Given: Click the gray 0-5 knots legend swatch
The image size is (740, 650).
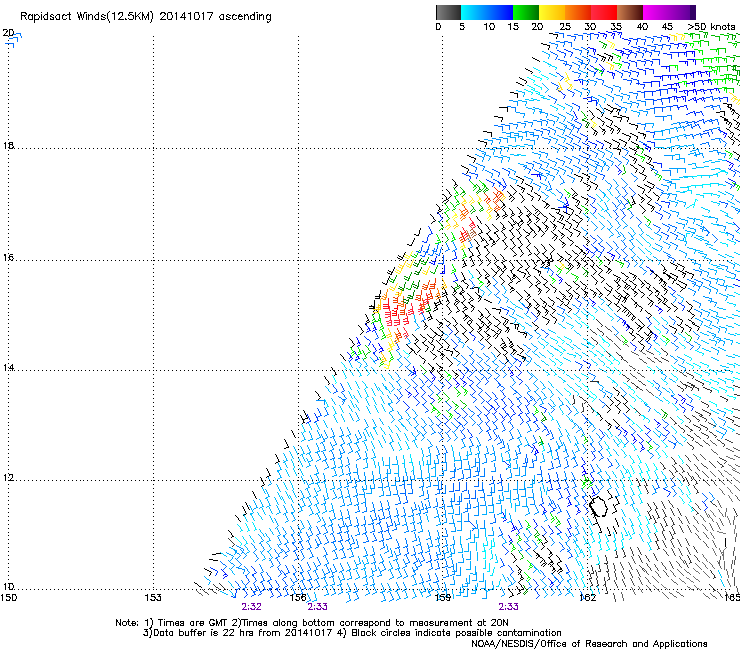Looking at the screenshot, I should [x=448, y=12].
